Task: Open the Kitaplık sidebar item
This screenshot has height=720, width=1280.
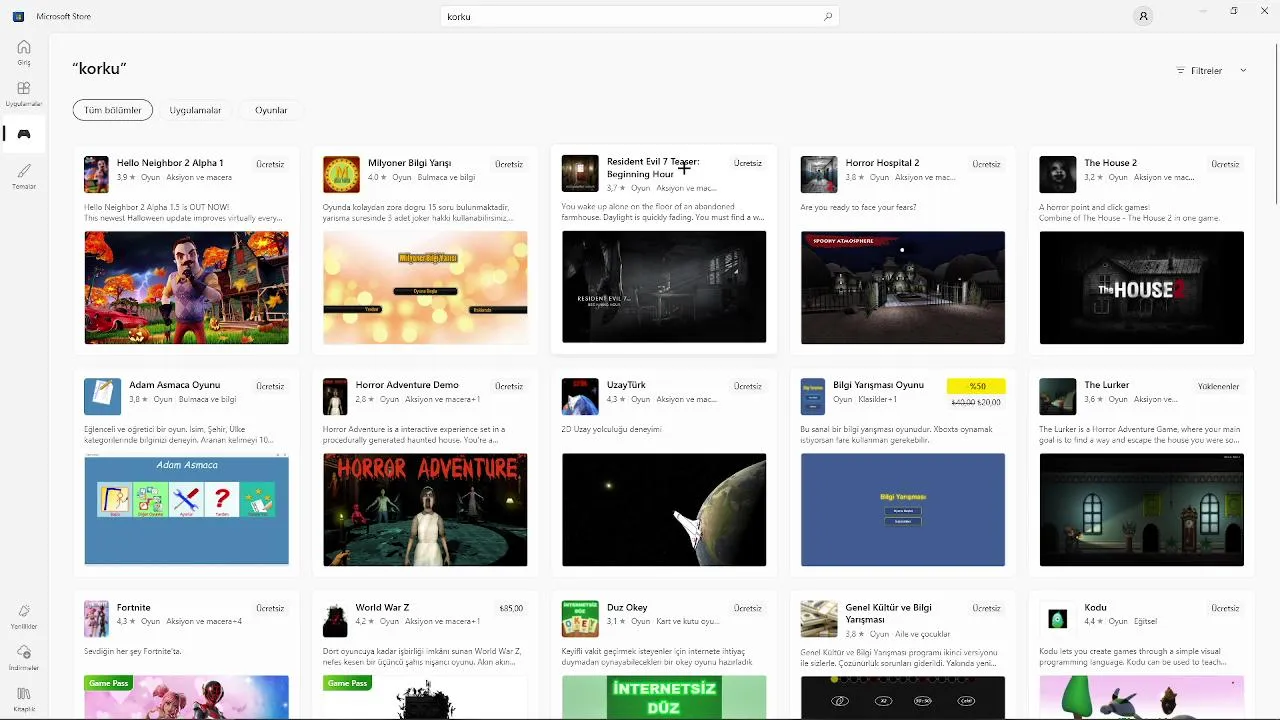Action: click(24, 698)
